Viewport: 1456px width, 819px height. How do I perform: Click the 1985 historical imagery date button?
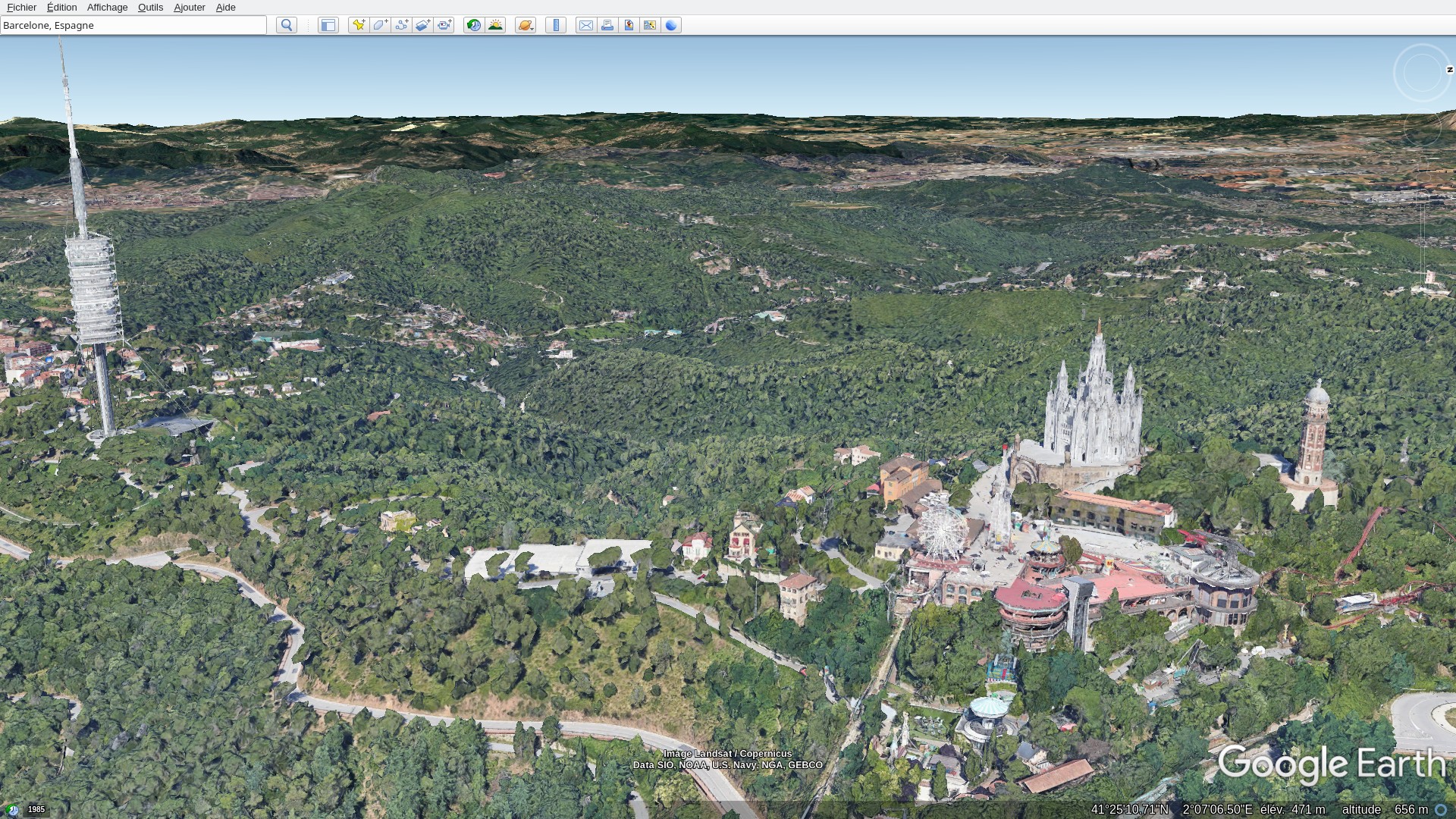pyautogui.click(x=36, y=809)
